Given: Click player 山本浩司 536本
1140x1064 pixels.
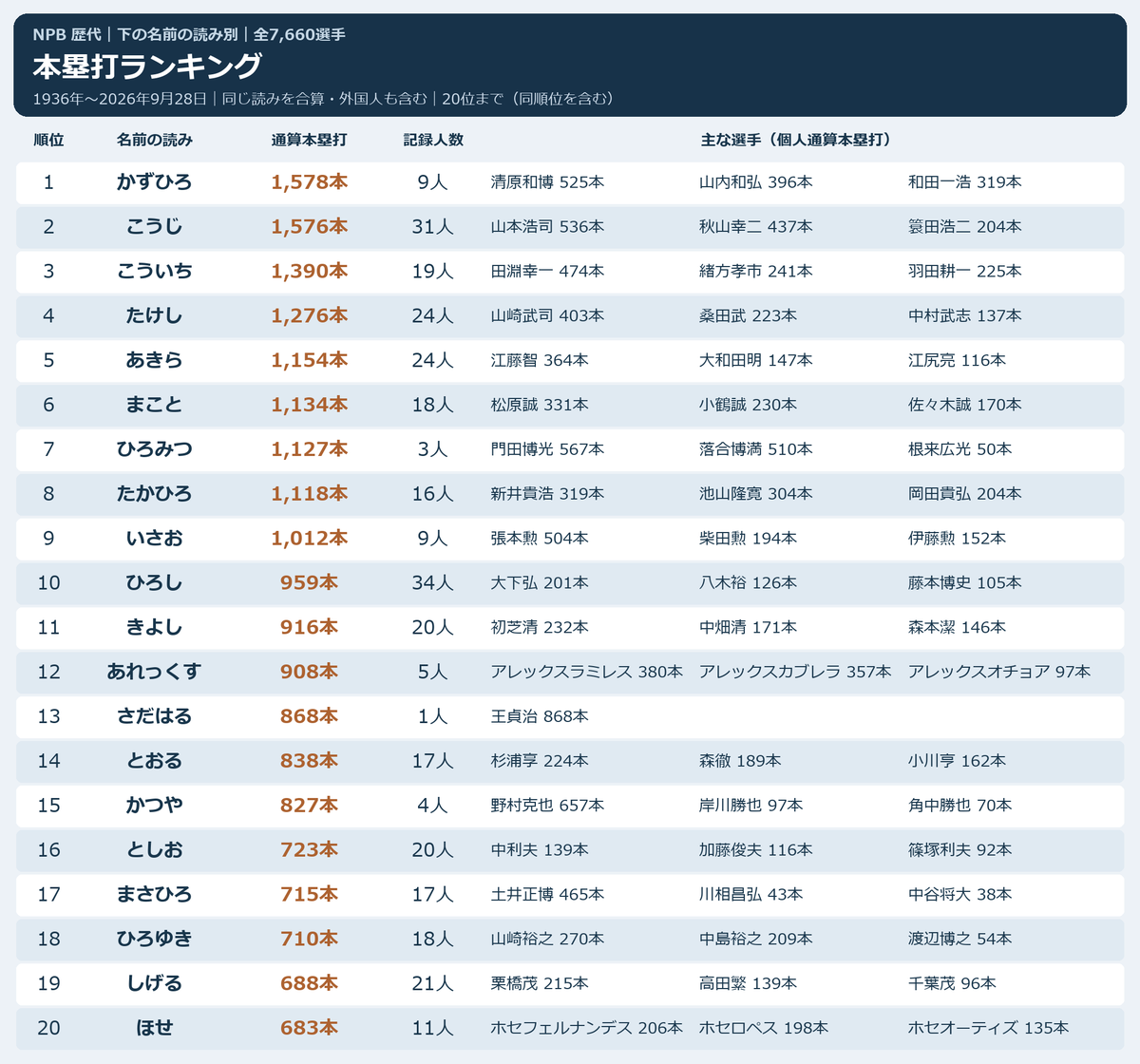Looking at the screenshot, I should pos(547,226).
